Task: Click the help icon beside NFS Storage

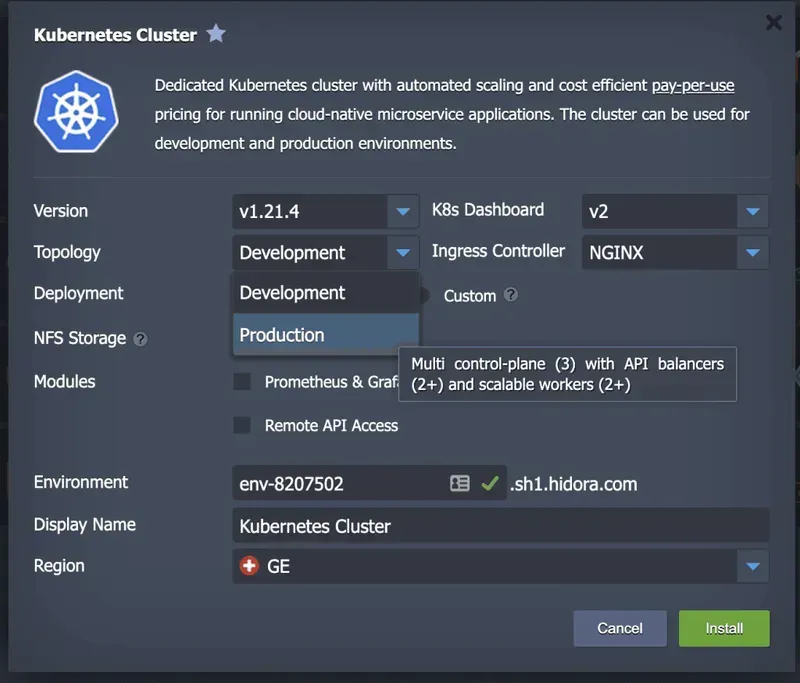Action: pyautogui.click(x=140, y=339)
